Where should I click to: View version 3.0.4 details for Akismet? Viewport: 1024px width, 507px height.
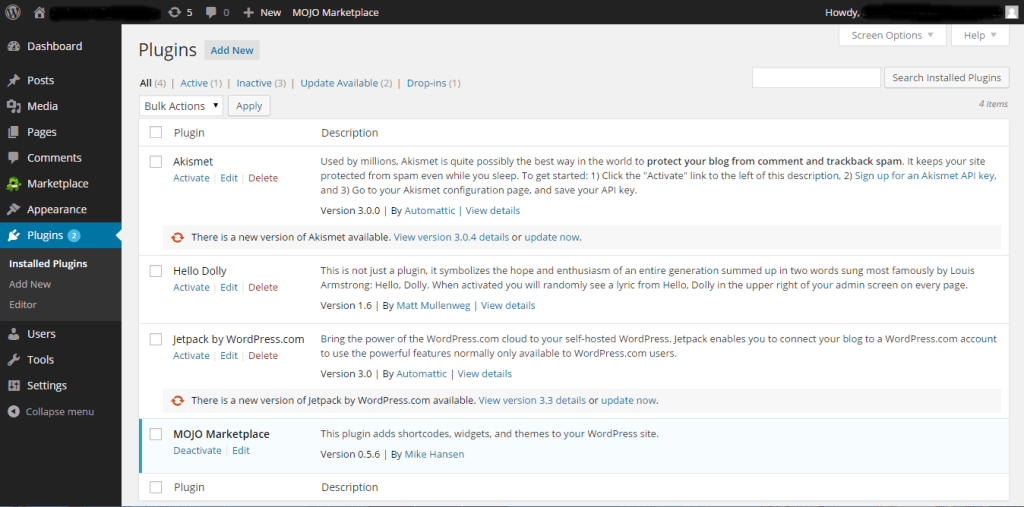pos(451,237)
